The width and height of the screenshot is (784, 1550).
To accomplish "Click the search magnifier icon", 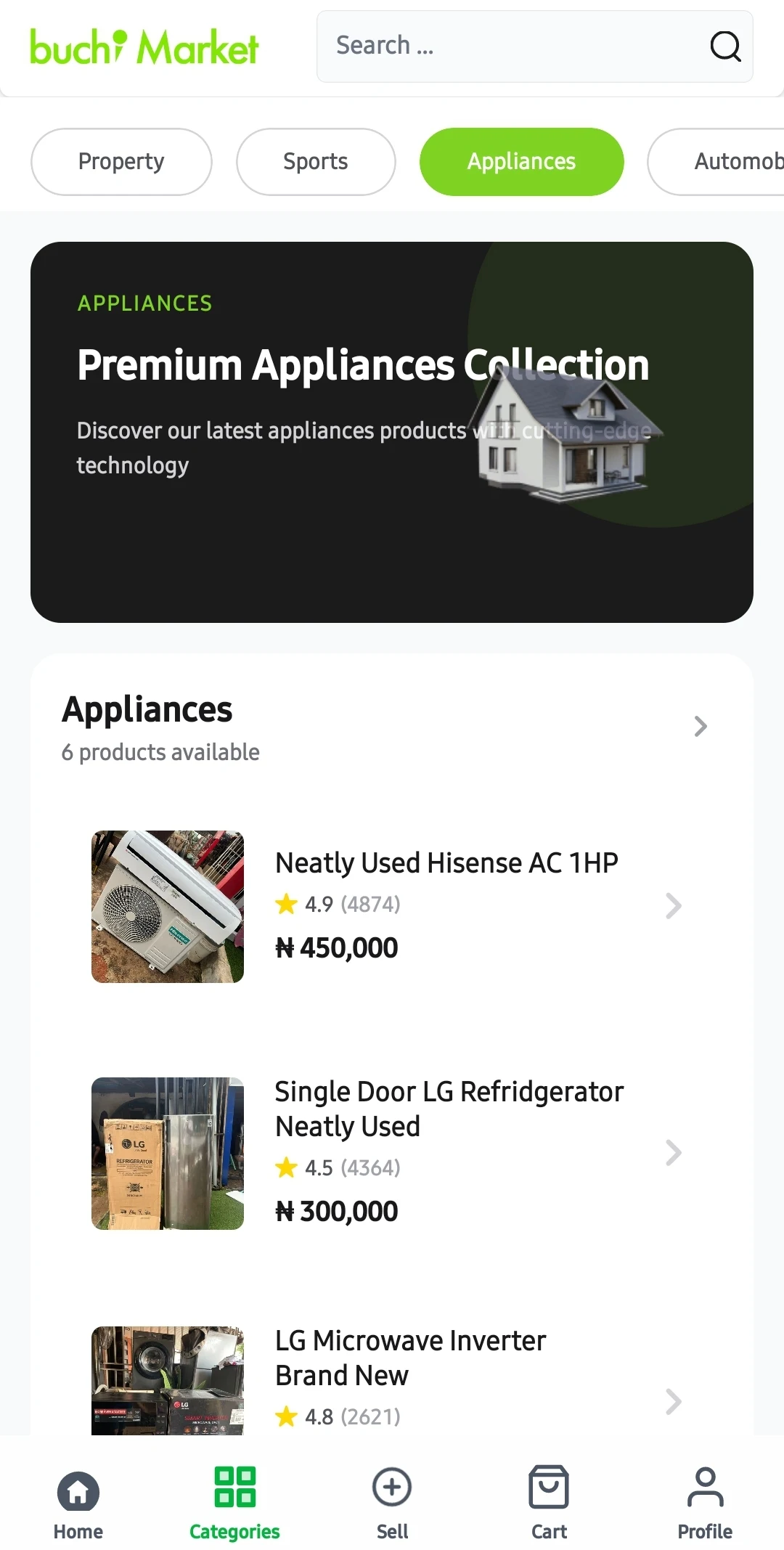I will 724,46.
